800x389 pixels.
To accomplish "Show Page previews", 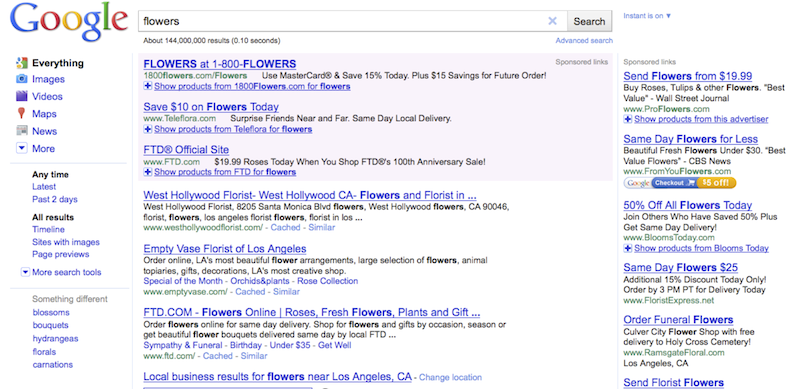I will (61, 254).
